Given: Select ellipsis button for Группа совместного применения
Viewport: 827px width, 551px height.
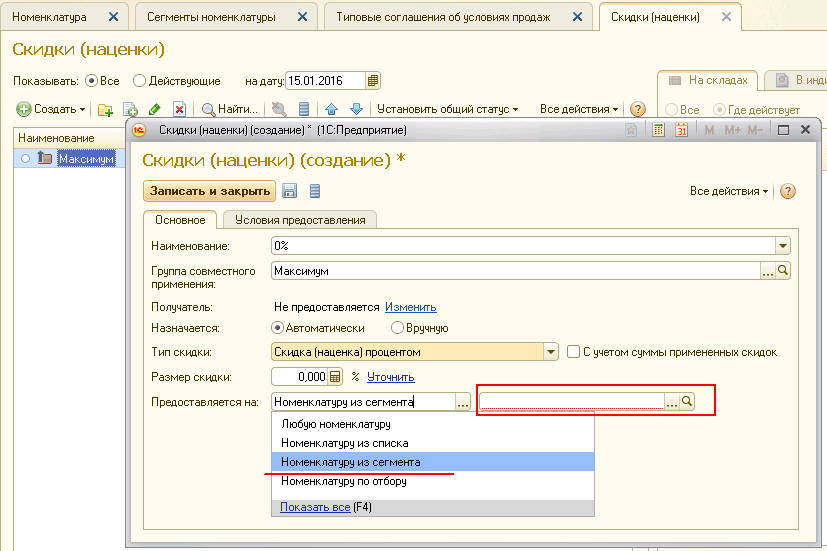Looking at the screenshot, I should click(x=768, y=271).
